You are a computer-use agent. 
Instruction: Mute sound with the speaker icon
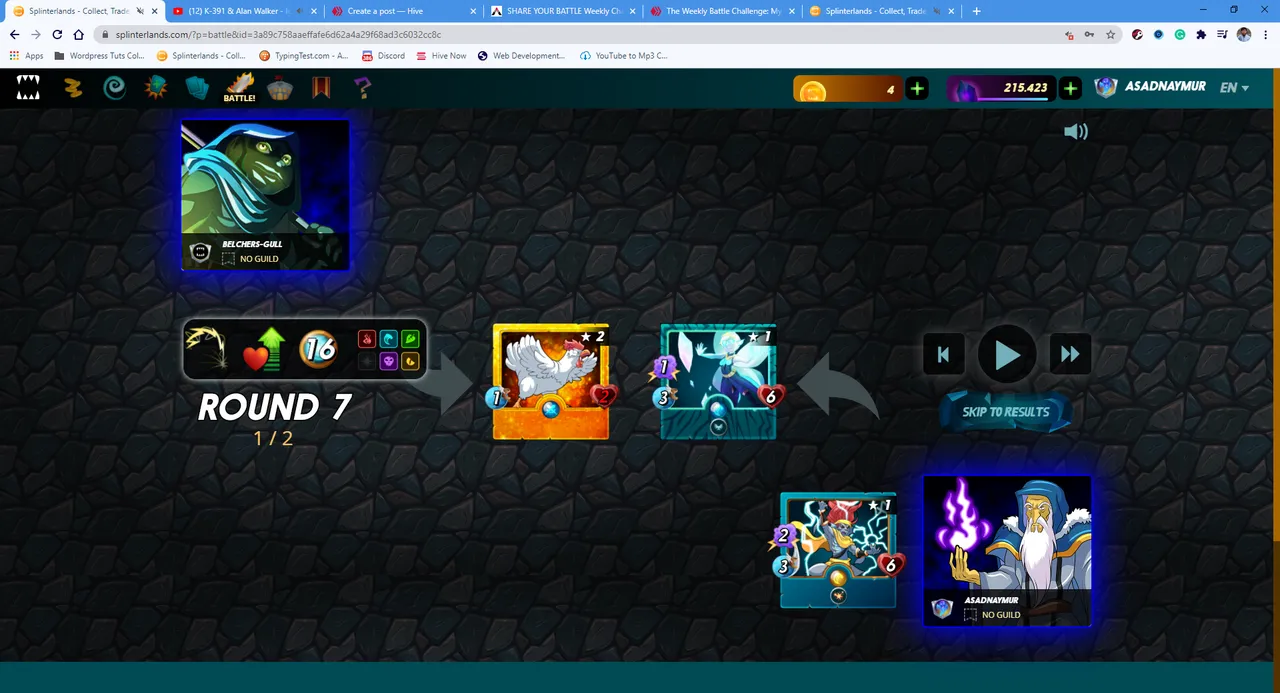pyautogui.click(x=1076, y=132)
